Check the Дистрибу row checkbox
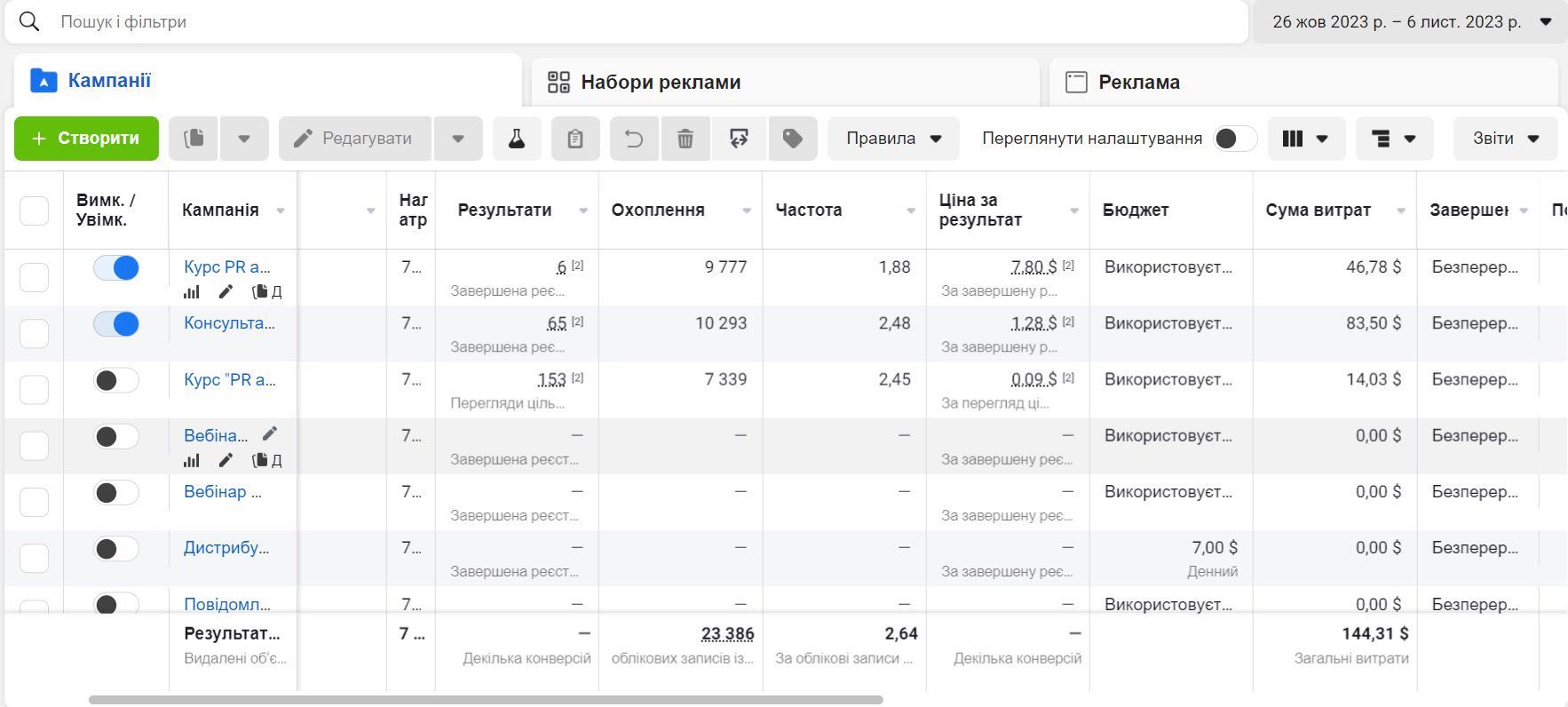 [x=34, y=558]
